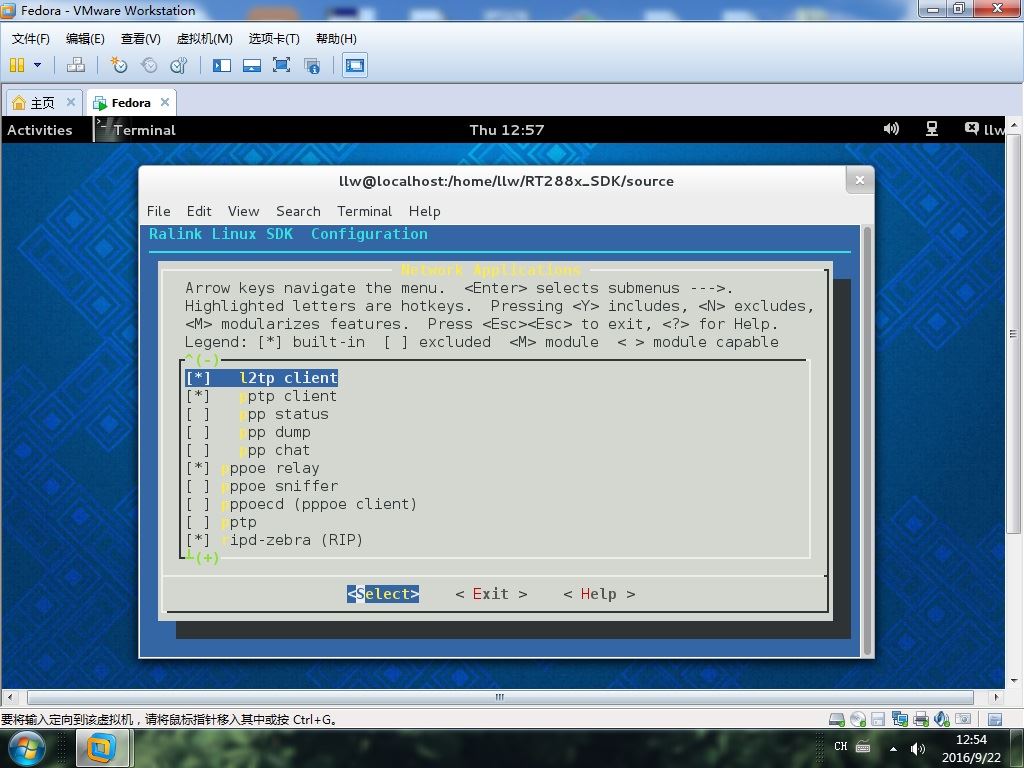Screen dimensions: 1024x768
Task: Open the terminal Edit menu
Action: point(199,211)
